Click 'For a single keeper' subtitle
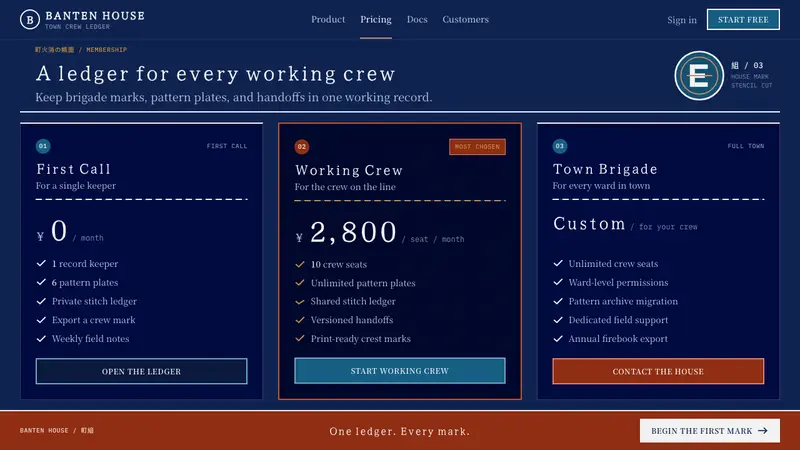Viewport: 800px width, 450px height. pyautogui.click(x=76, y=186)
